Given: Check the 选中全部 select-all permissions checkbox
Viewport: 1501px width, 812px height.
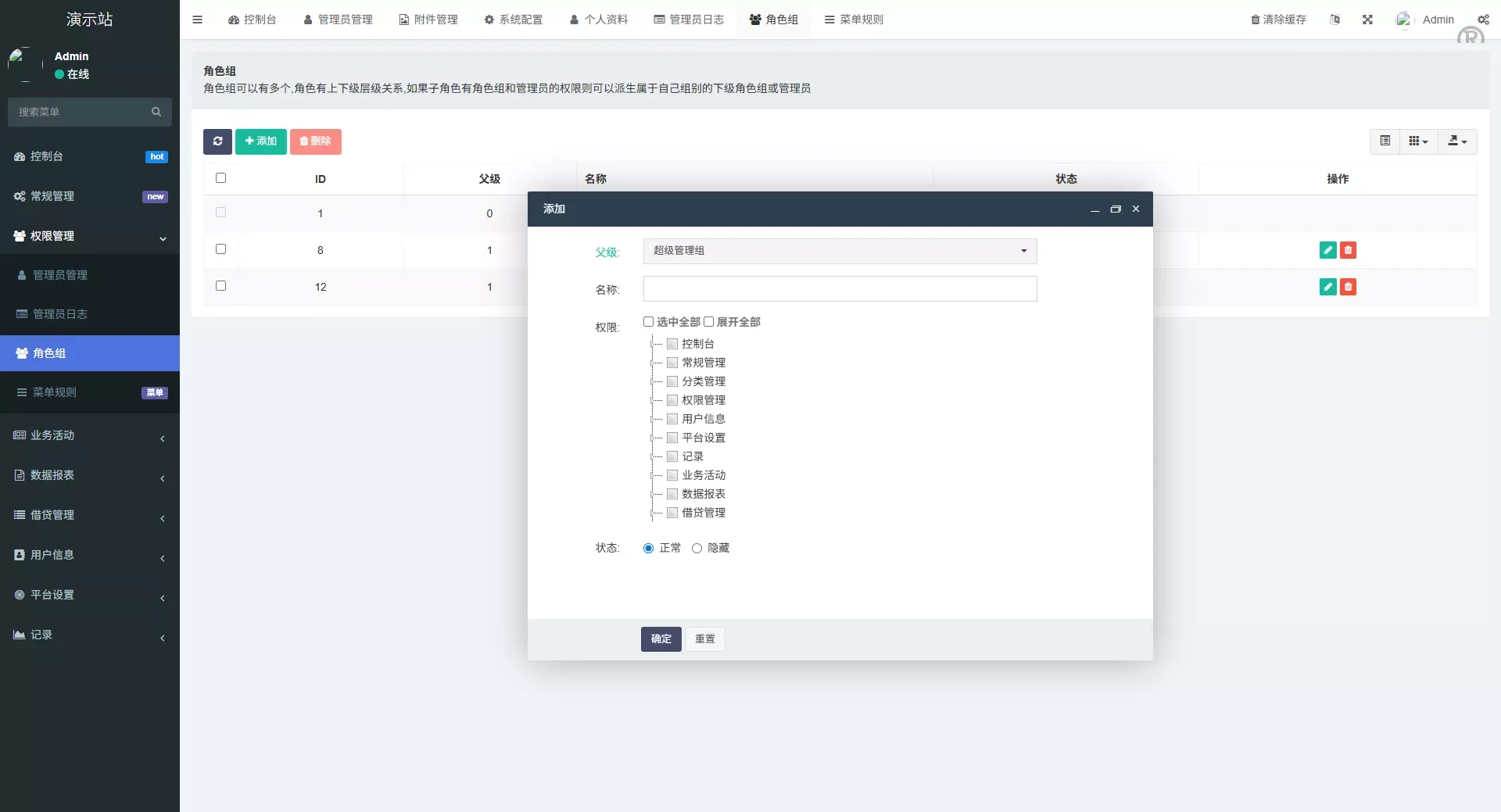Looking at the screenshot, I should point(648,321).
